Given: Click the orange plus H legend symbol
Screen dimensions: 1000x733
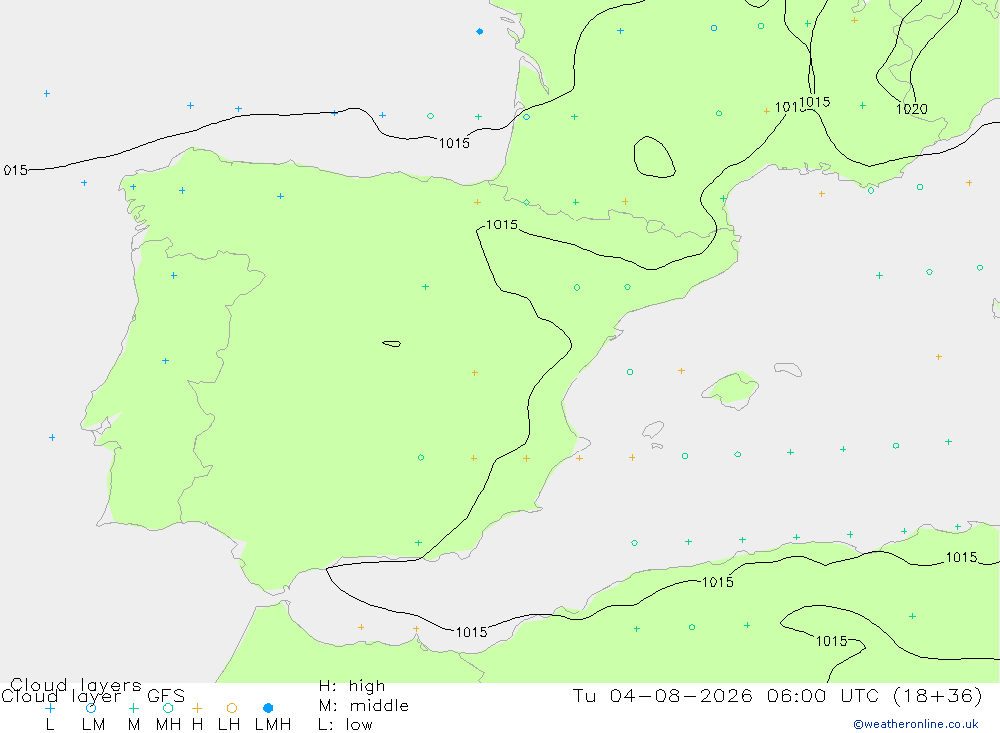Looking at the screenshot, I should [197, 708].
